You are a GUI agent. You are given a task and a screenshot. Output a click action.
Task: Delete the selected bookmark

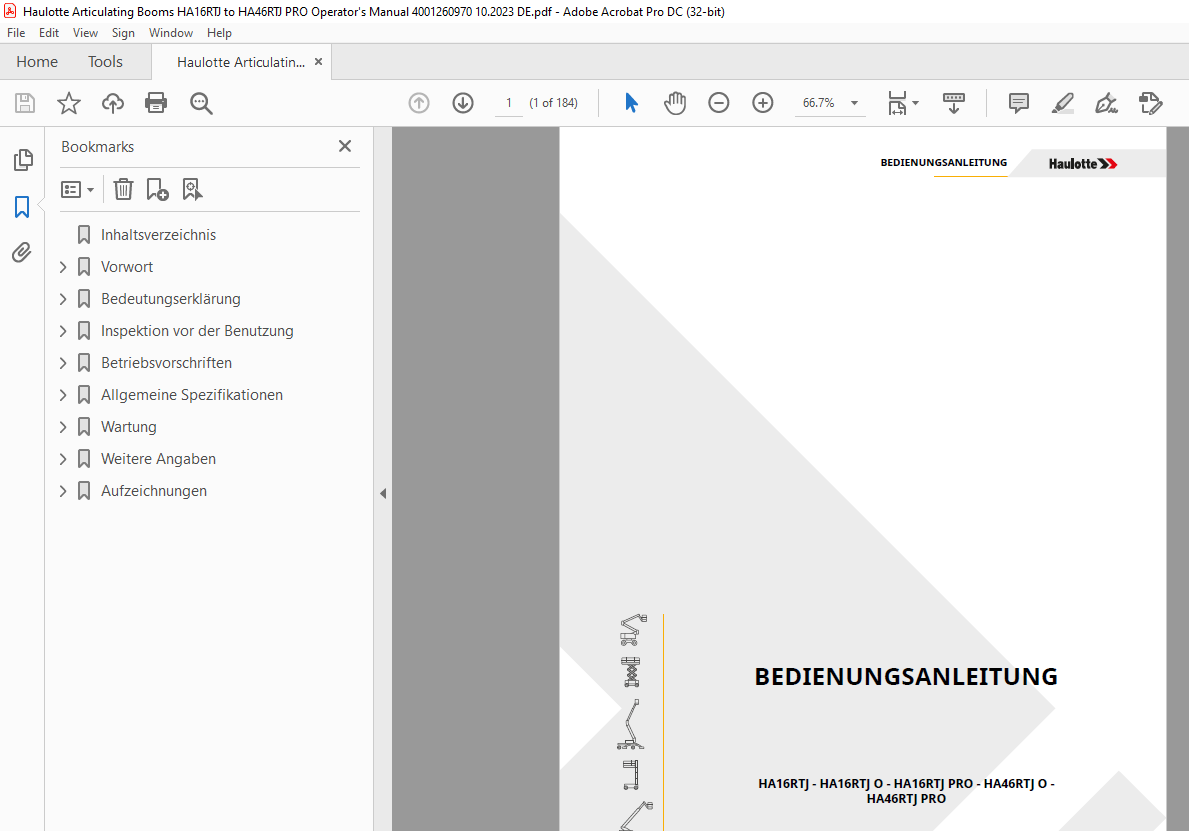123,190
